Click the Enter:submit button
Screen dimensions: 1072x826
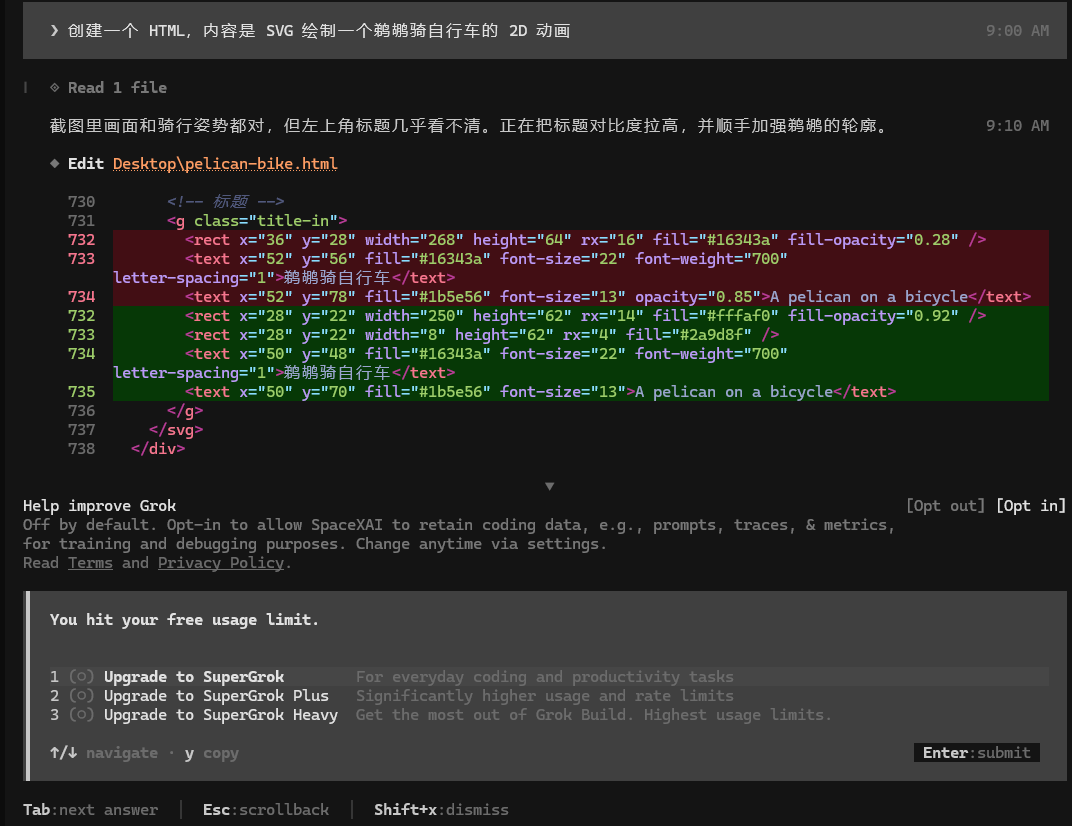[x=976, y=753]
